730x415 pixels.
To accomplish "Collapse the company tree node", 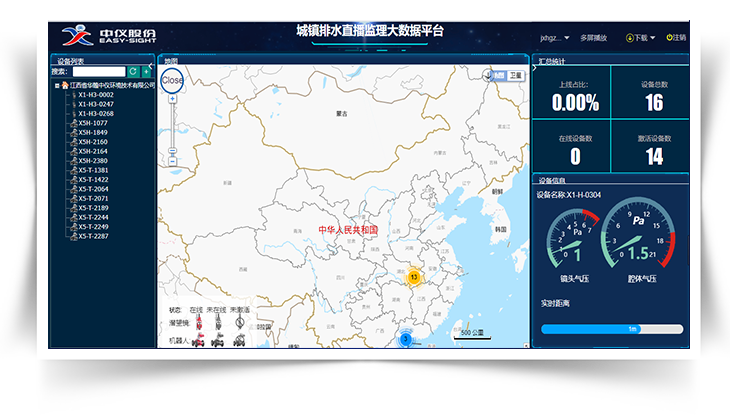I will tap(57, 86).
